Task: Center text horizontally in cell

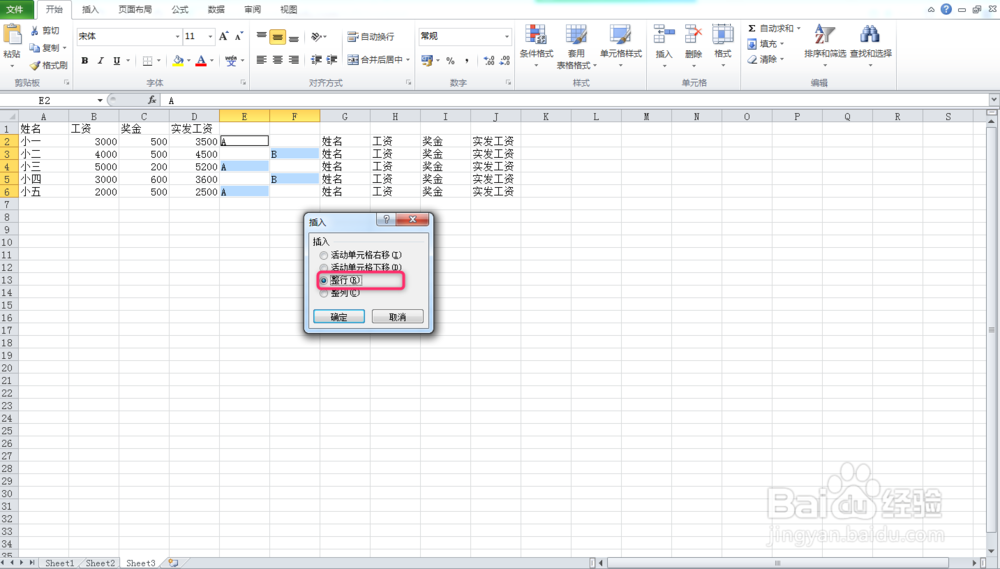Action: tap(277, 60)
